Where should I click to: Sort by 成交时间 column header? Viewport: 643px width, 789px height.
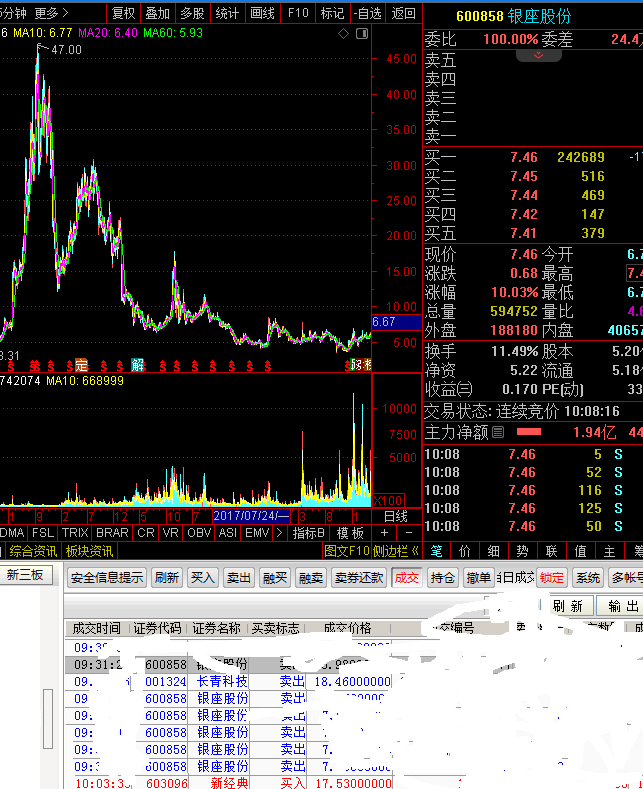pos(97,628)
